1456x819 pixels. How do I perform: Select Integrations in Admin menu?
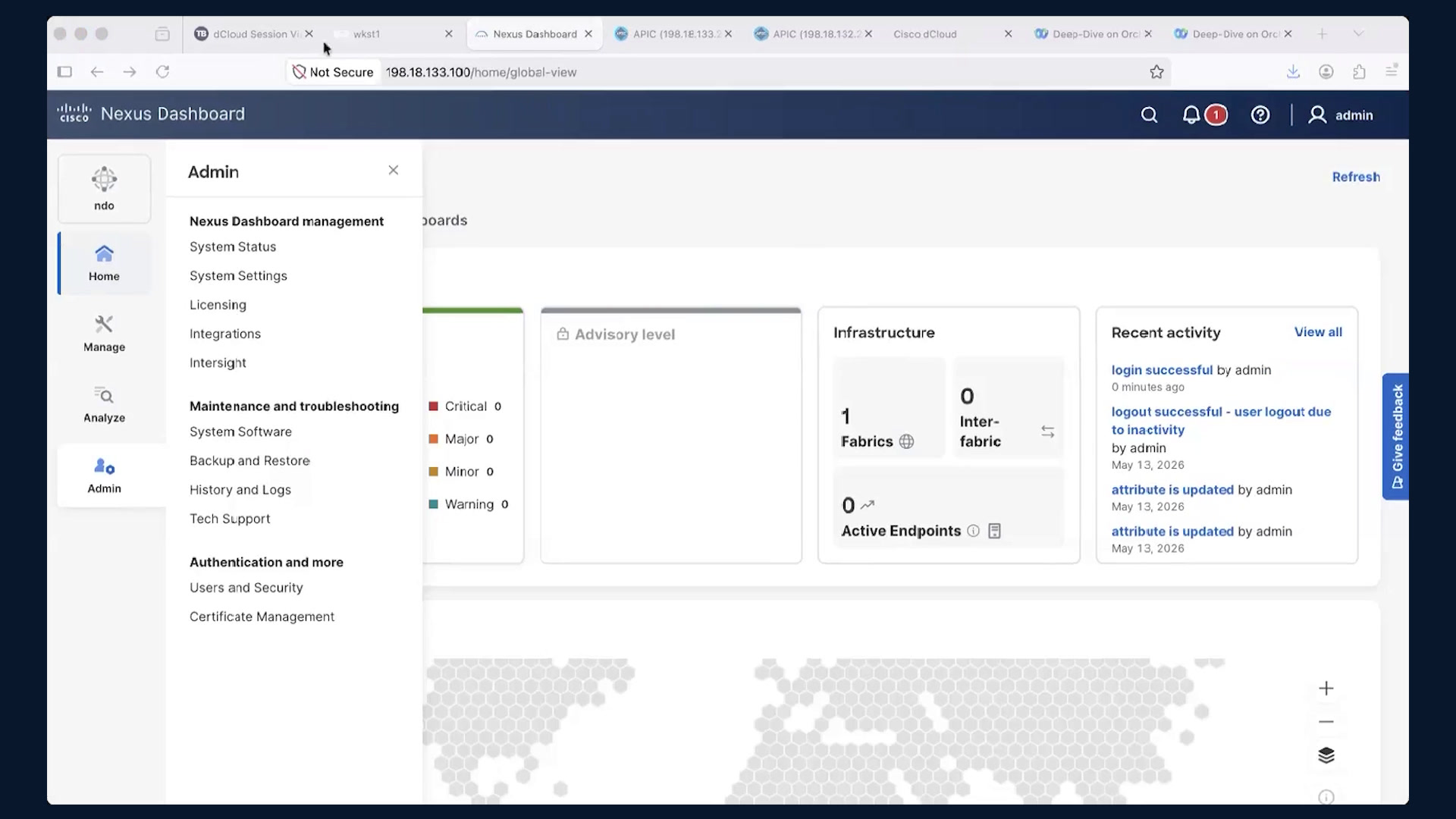click(225, 334)
